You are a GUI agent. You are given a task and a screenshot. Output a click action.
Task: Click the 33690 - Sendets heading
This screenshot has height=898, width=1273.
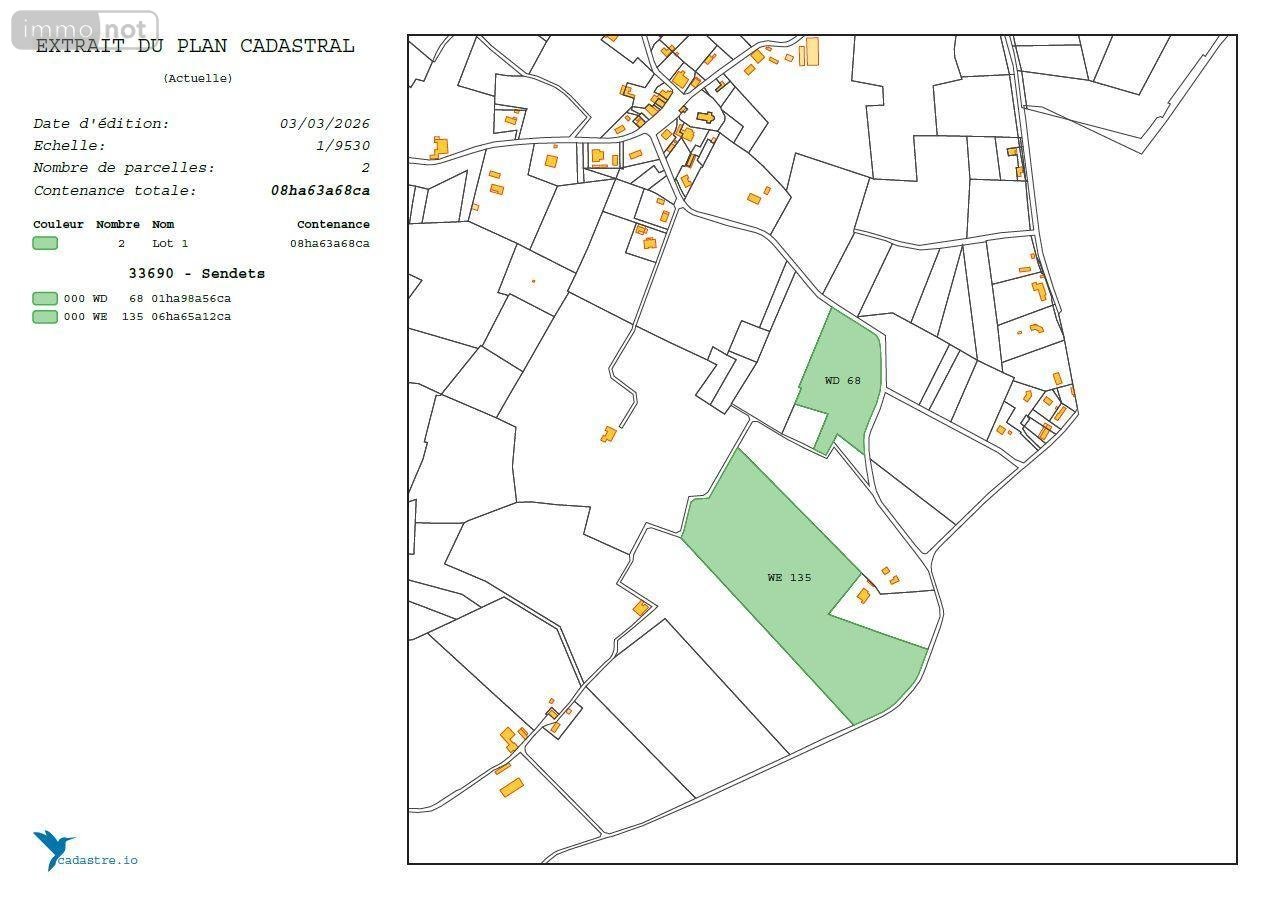[197, 273]
